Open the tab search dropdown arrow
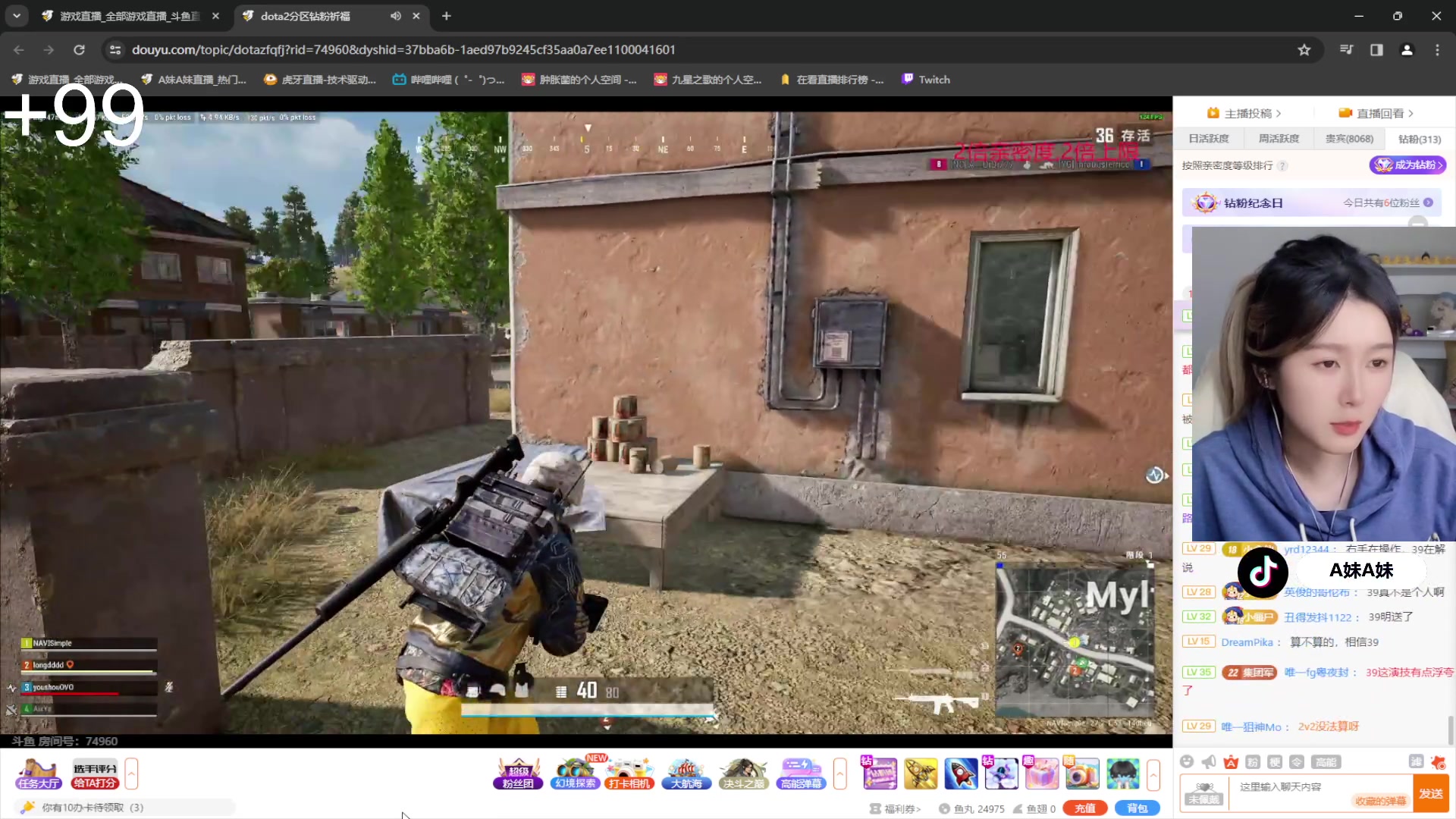This screenshot has width=1456, height=819. pos(17,16)
